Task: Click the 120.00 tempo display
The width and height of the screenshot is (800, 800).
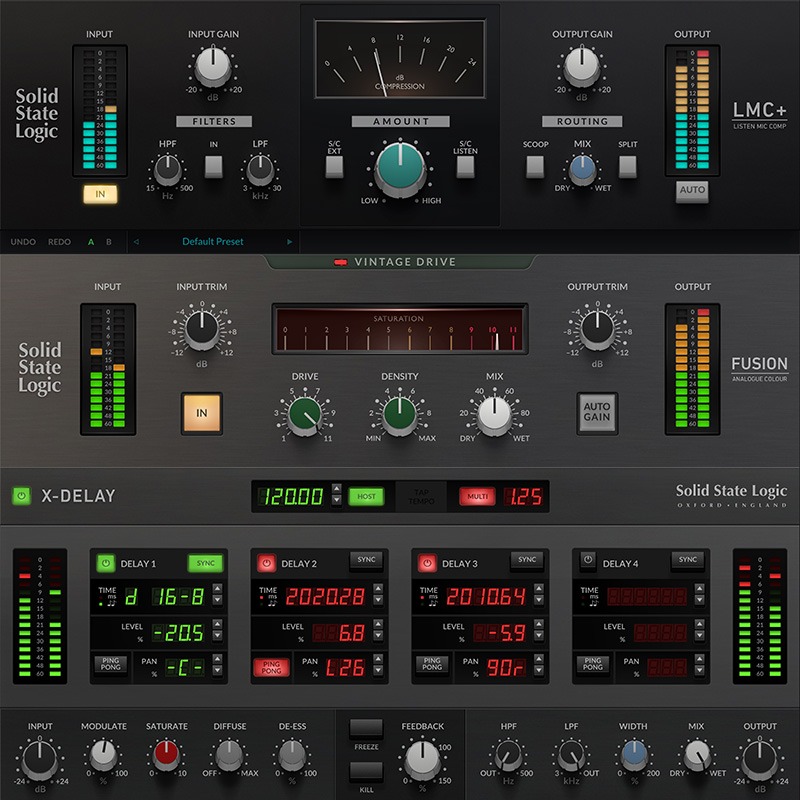Action: click(x=291, y=496)
